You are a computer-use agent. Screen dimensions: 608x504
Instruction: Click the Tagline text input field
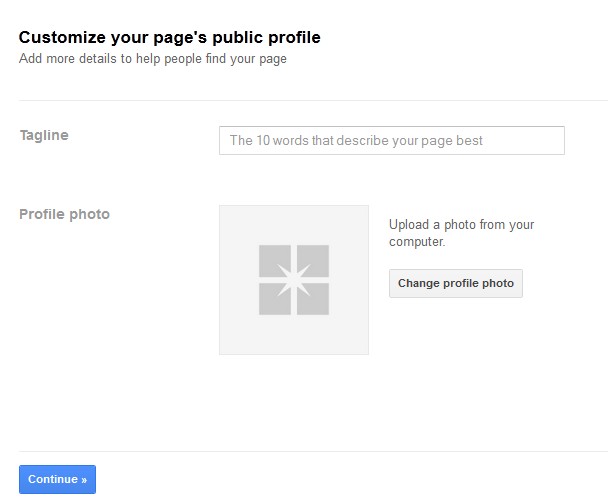click(392, 140)
